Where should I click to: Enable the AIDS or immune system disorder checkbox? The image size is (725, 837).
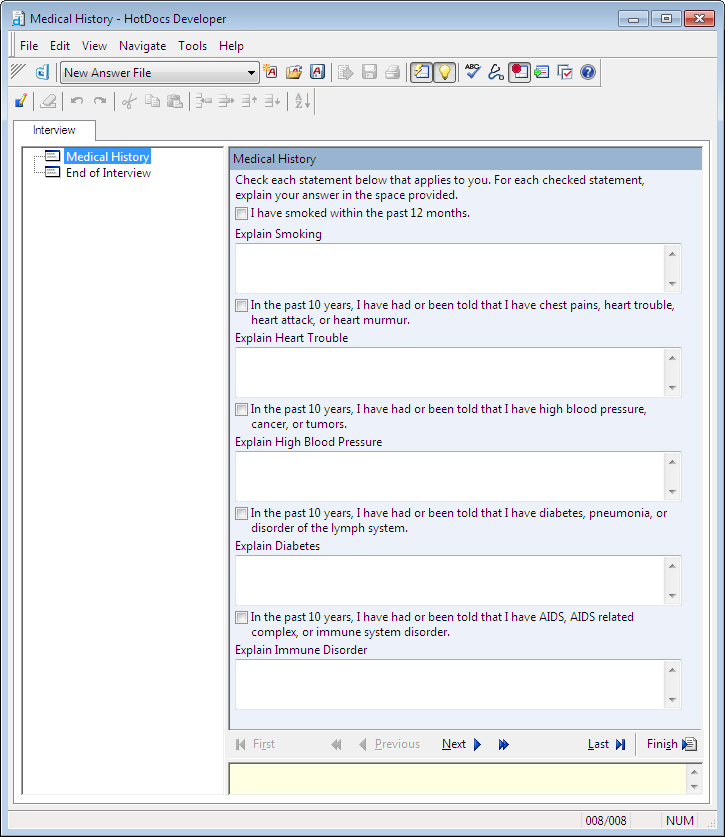tap(241, 617)
